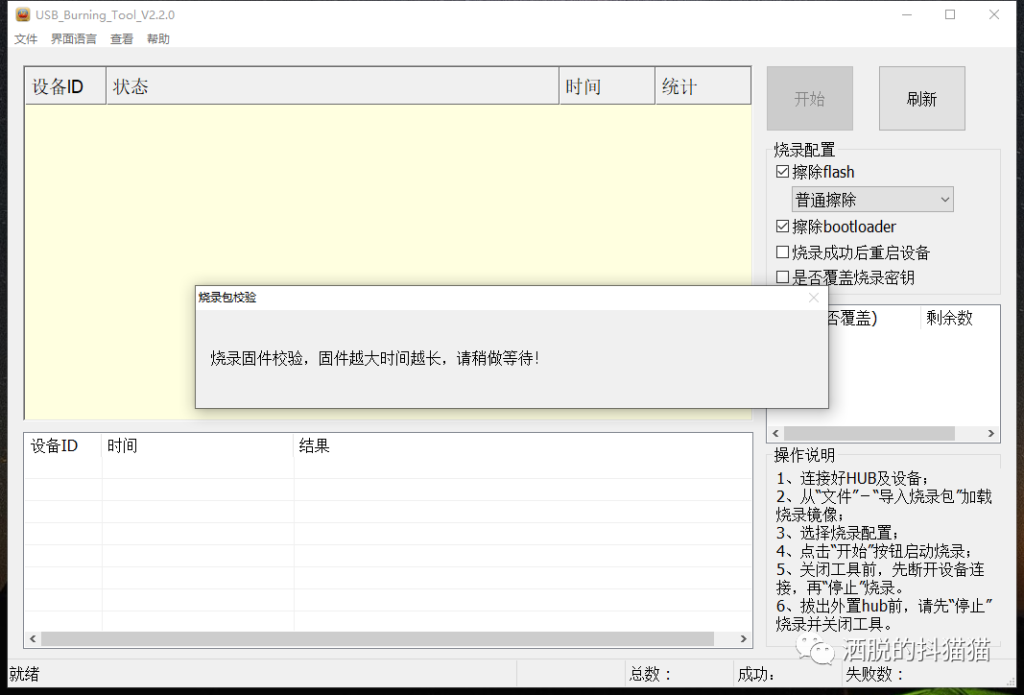Open the 普通擦除 erase mode dropdown
Image resolution: width=1024 pixels, height=695 pixels.
872,200
